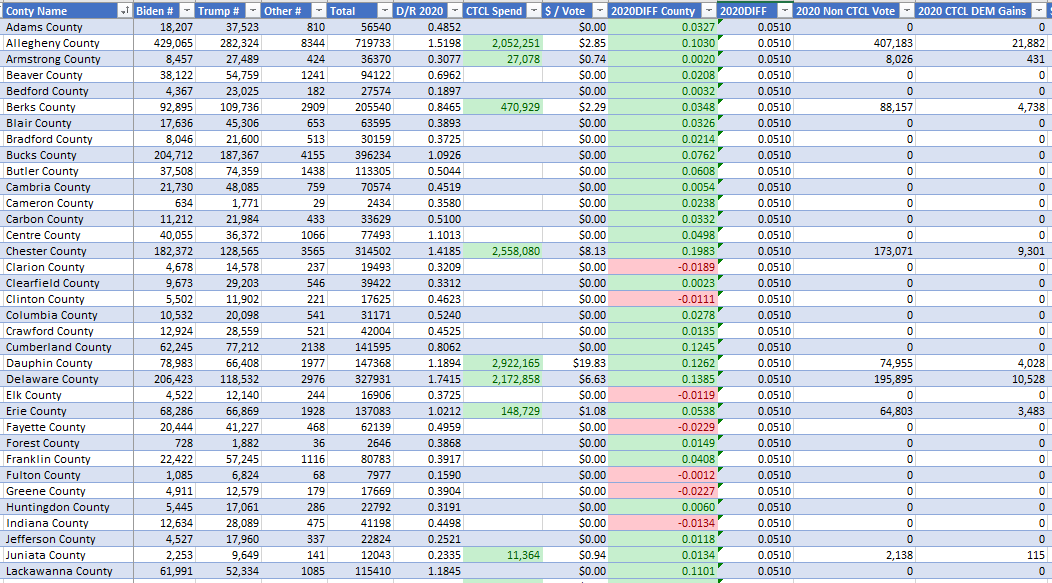Open the D/R 2020 filter dropdown
This screenshot has width=1052, height=583.
point(455,11)
